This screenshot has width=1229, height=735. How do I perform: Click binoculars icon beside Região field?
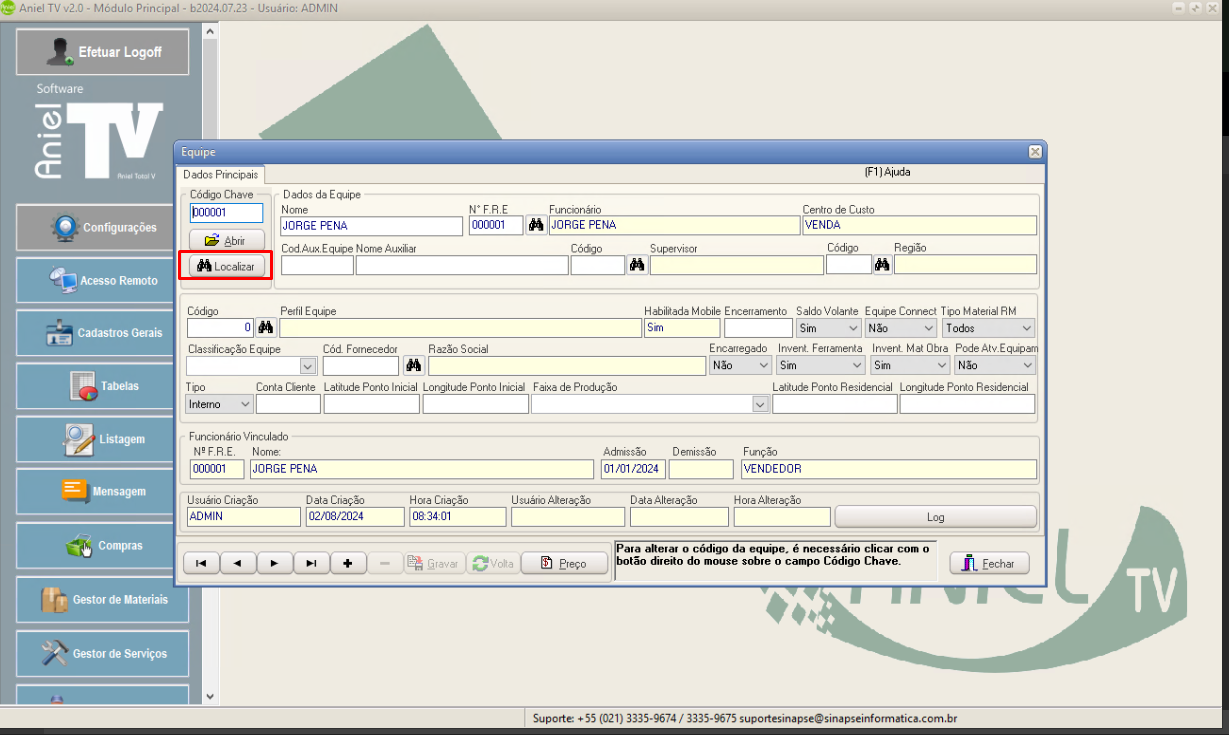tap(882, 265)
